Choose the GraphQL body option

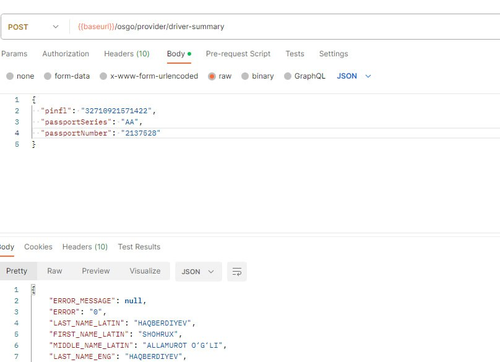pos(305,76)
